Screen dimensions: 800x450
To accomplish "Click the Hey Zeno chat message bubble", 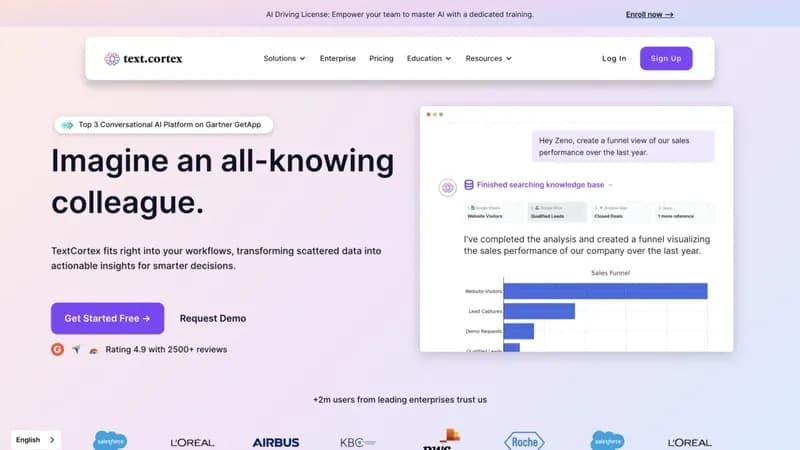I will pos(623,146).
